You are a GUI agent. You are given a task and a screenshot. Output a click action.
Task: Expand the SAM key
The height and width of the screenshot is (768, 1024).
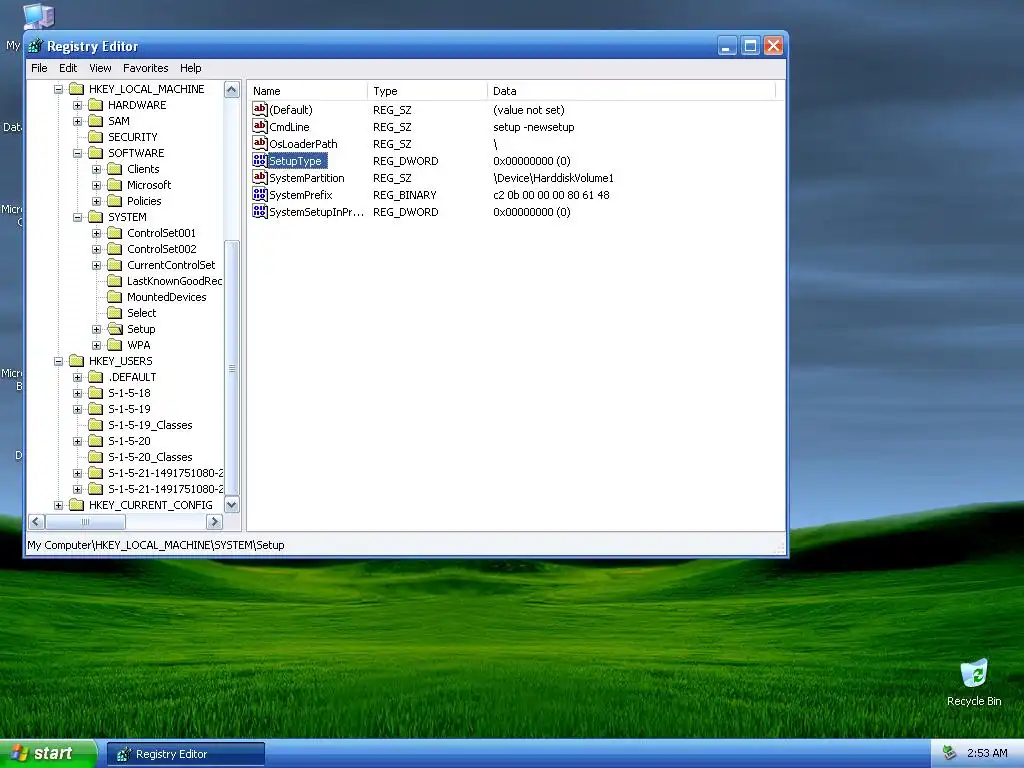pyautogui.click(x=78, y=121)
